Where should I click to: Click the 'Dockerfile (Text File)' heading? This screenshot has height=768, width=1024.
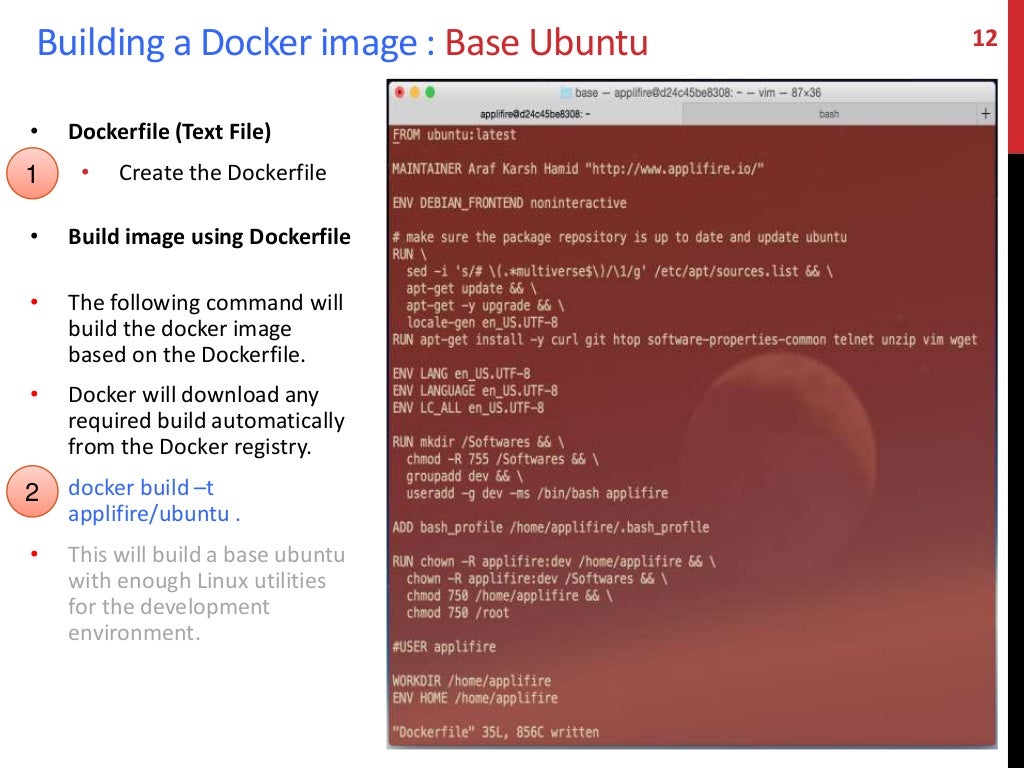click(170, 132)
